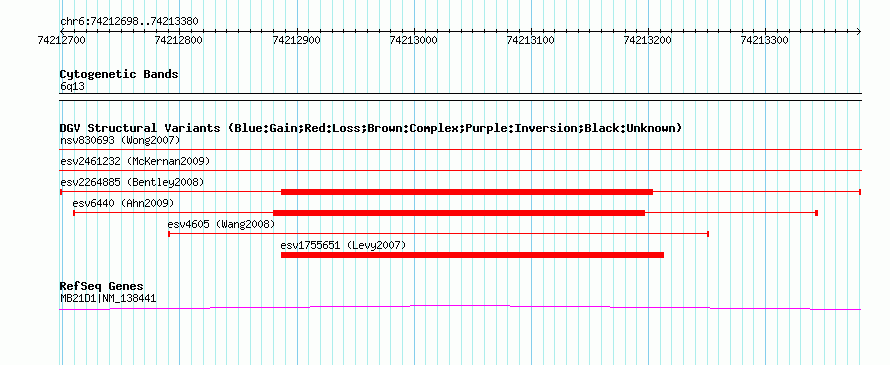Click ruler position 74212800
This screenshot has height=365, width=890.
178,40
